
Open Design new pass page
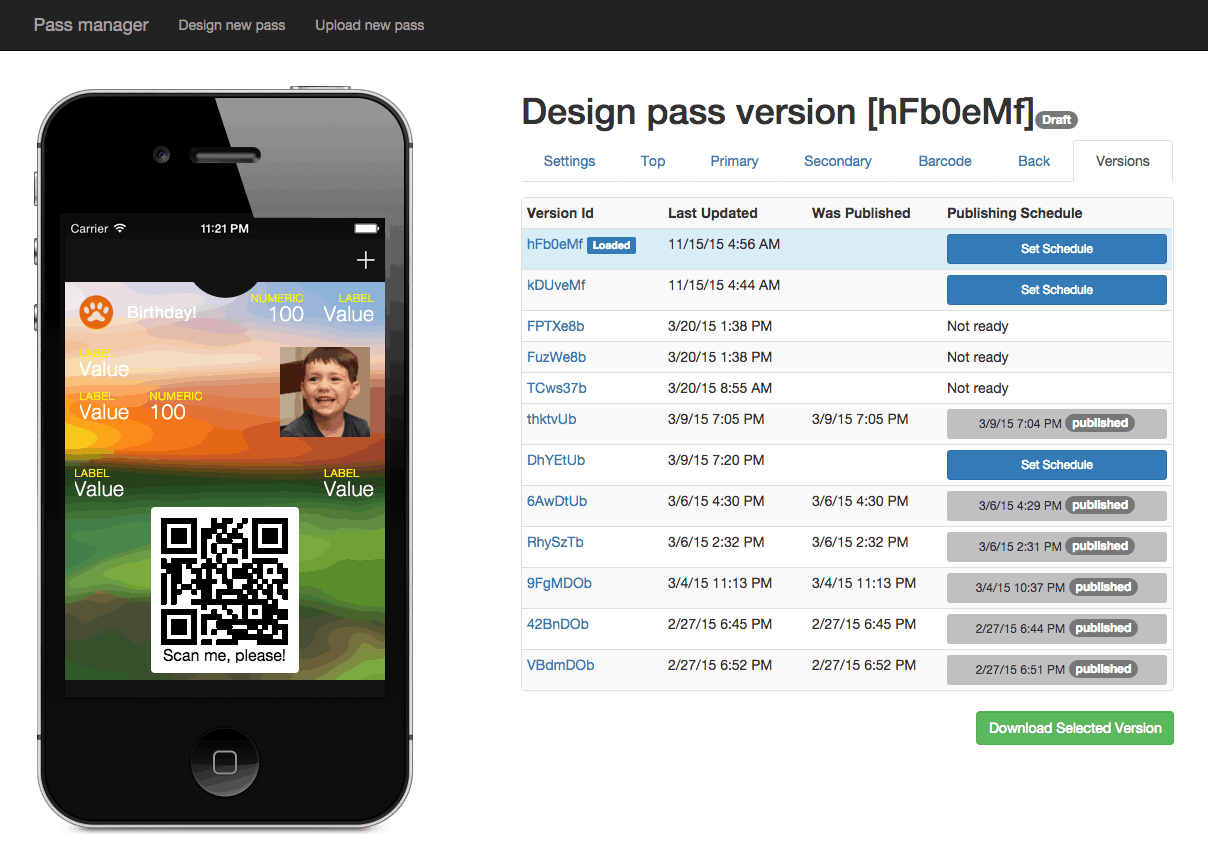(232, 25)
